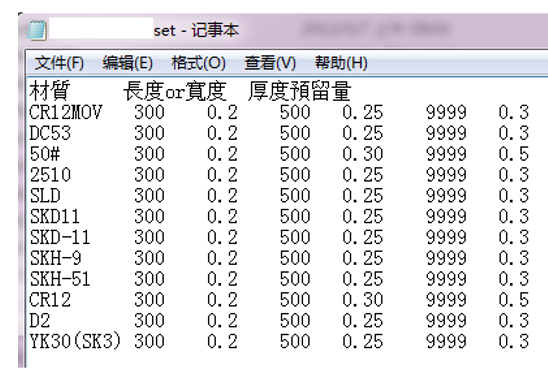This screenshot has width=548, height=382.
Task: Click 500 in the SLD row
Action: (295, 196)
